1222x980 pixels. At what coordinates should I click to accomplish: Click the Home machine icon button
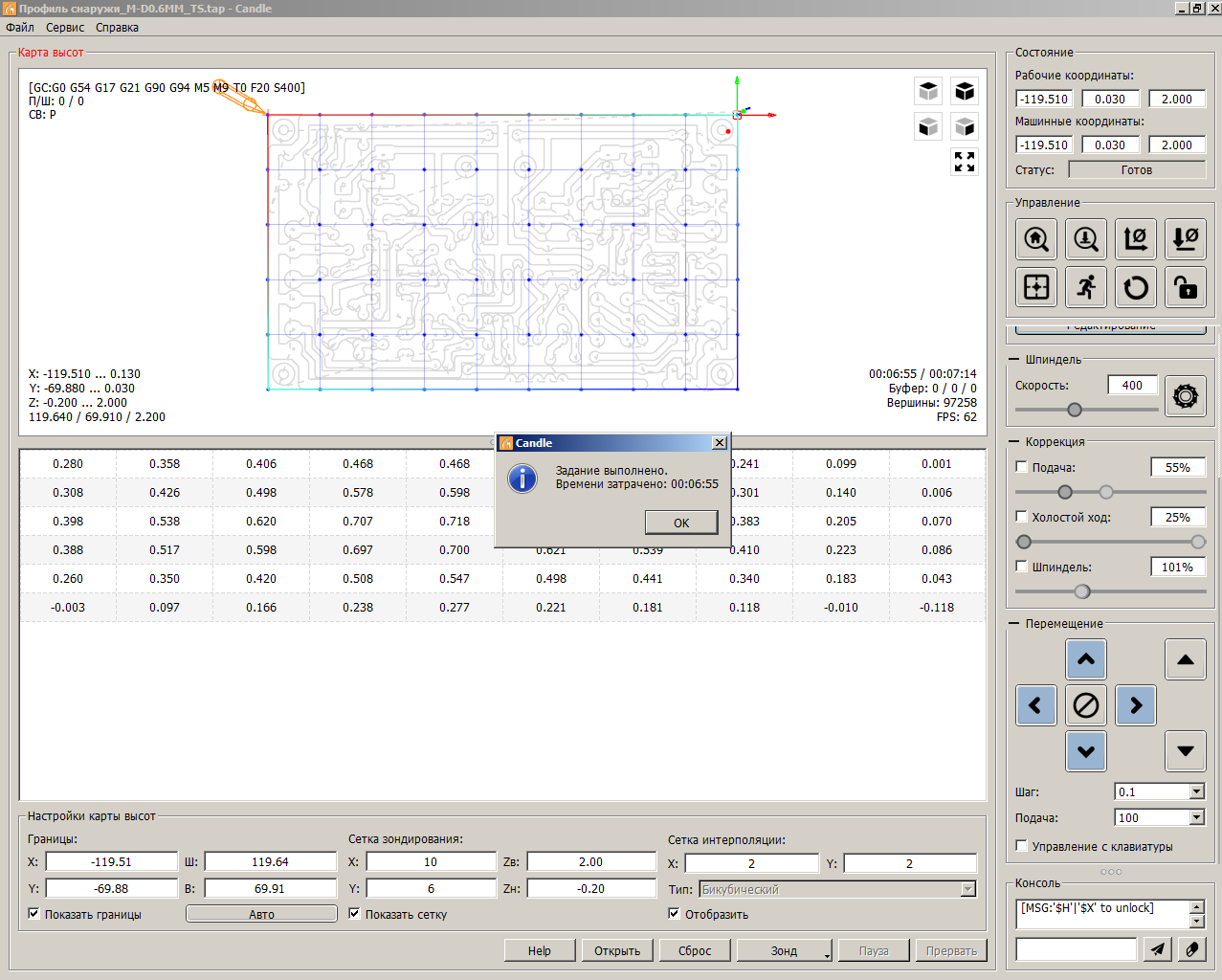click(x=1036, y=239)
